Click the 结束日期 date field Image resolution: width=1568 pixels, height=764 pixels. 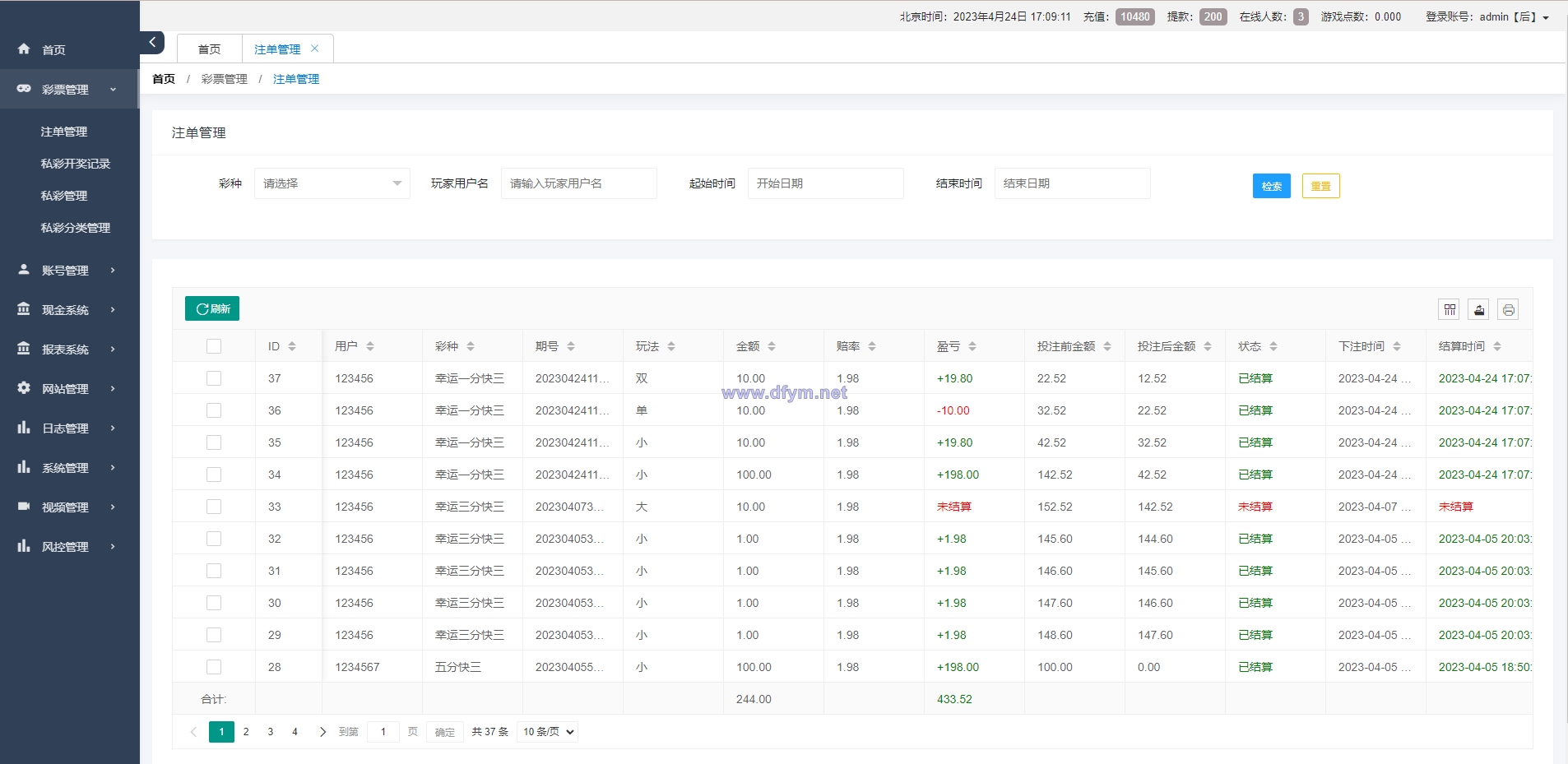[1073, 183]
